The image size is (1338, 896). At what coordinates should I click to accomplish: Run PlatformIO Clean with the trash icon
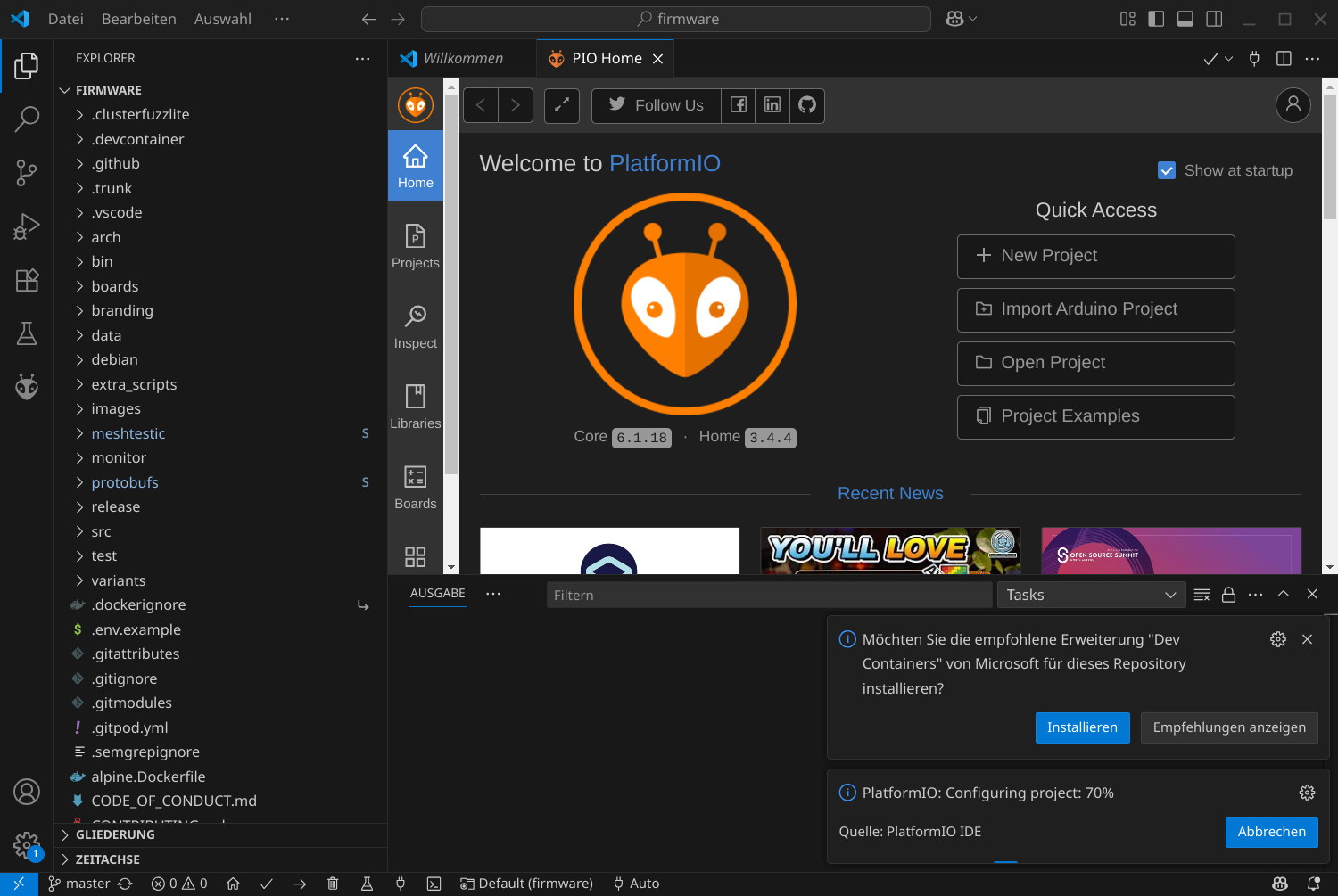333,883
